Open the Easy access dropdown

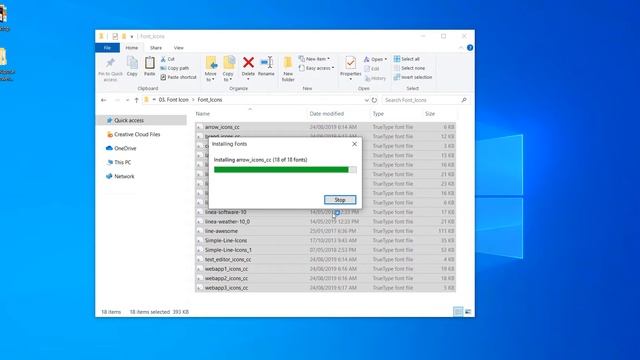(316, 68)
